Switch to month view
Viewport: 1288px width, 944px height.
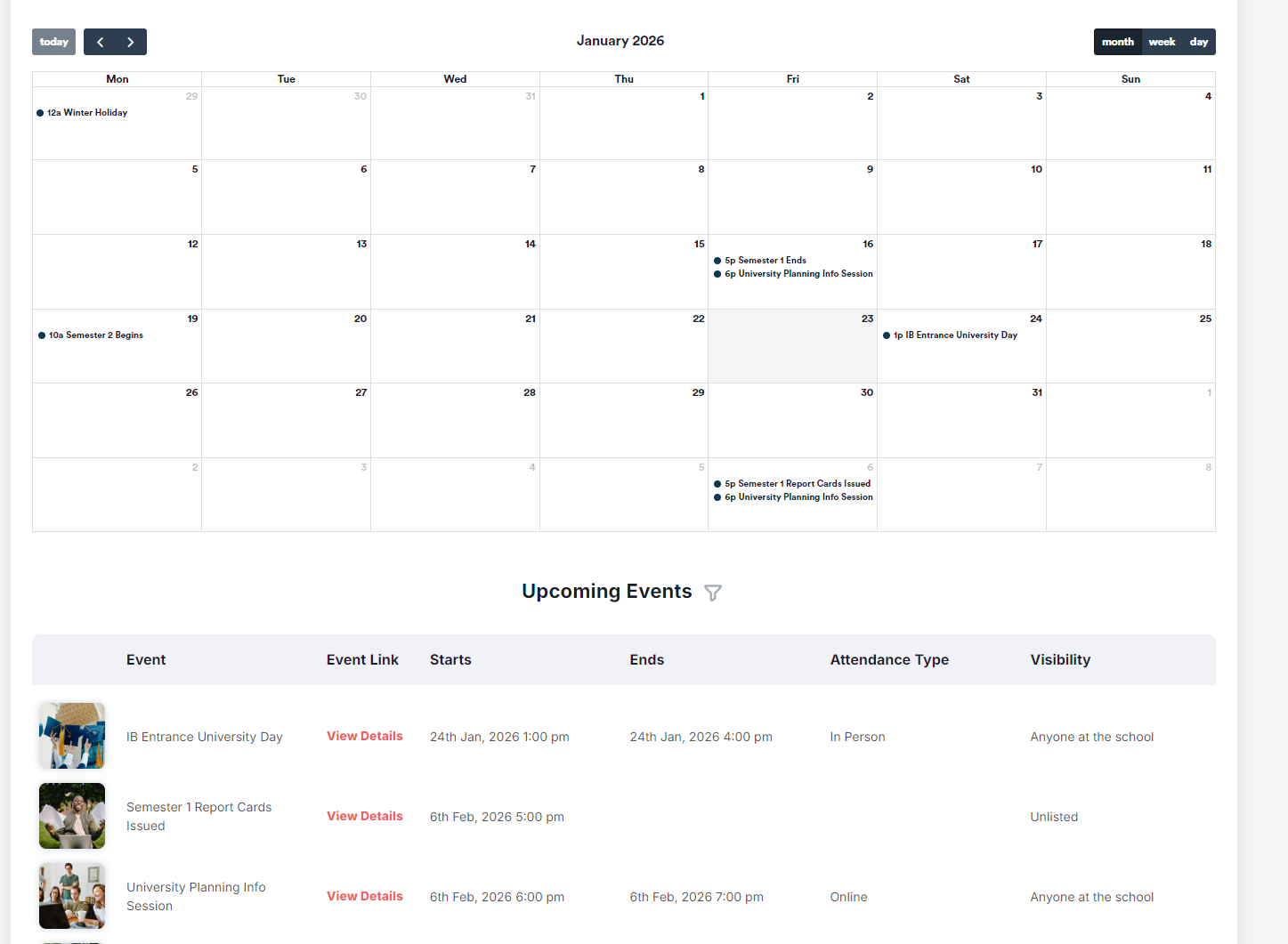click(x=1117, y=42)
